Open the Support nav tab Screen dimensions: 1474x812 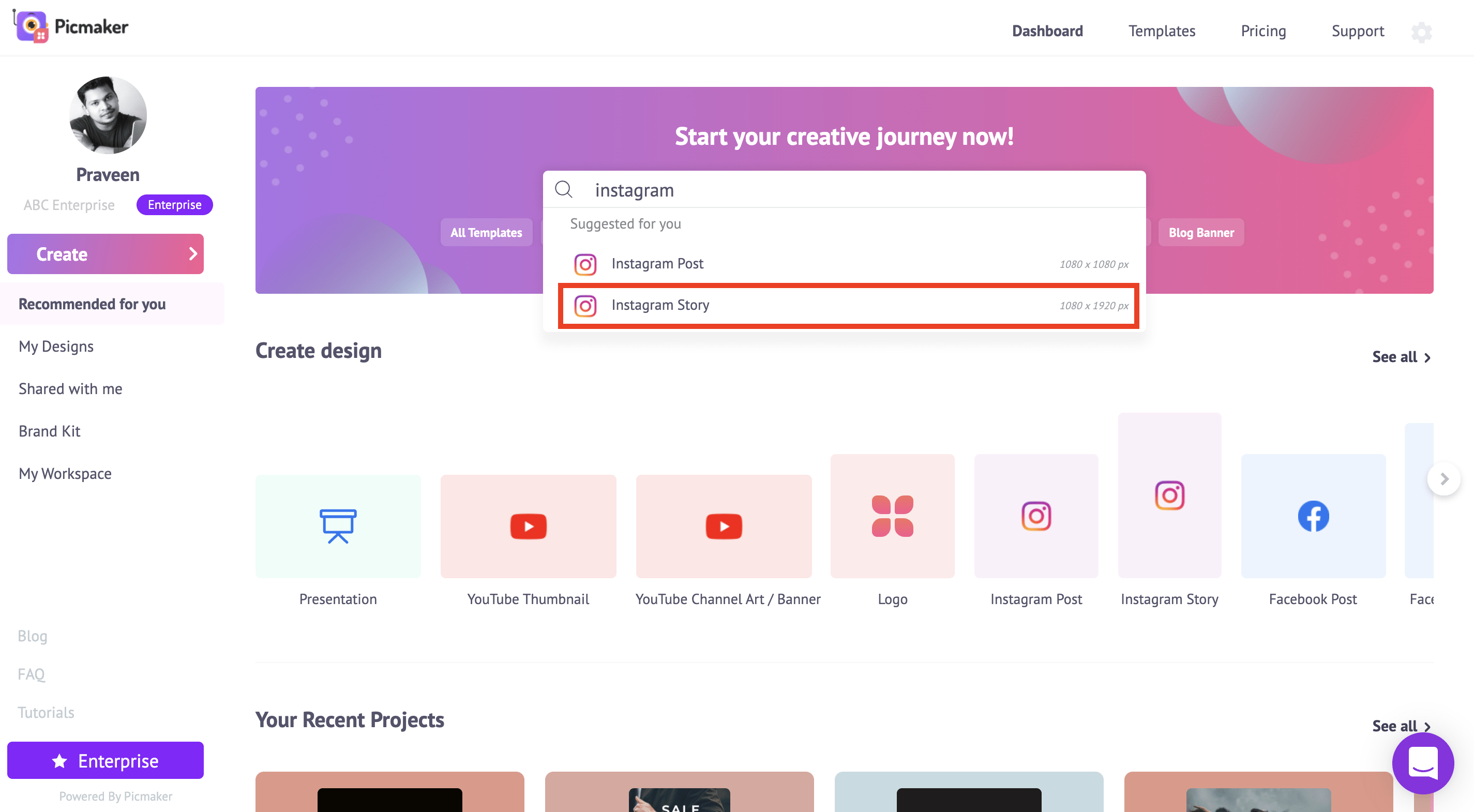point(1357,31)
